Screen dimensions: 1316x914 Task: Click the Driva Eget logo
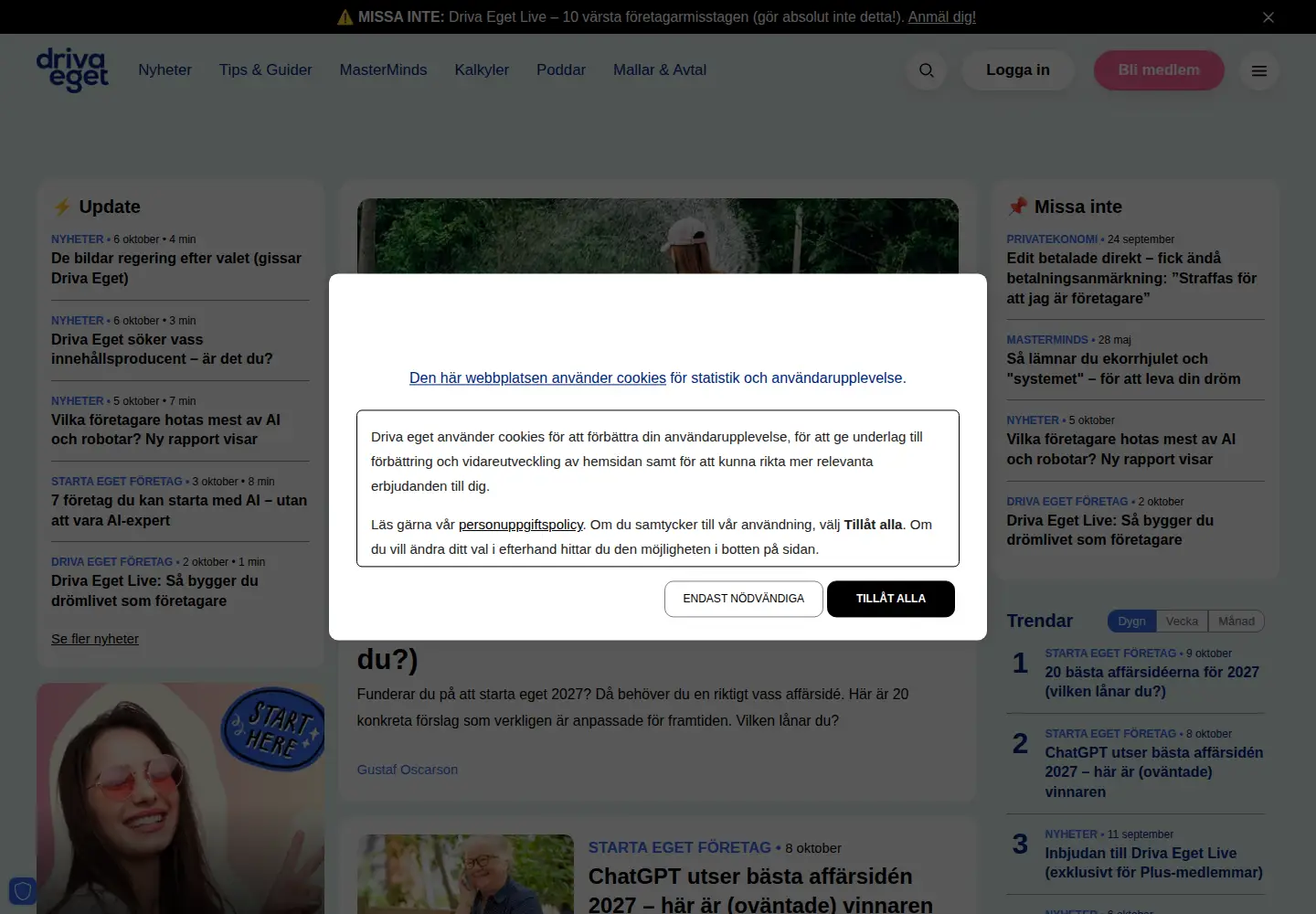pos(72,69)
